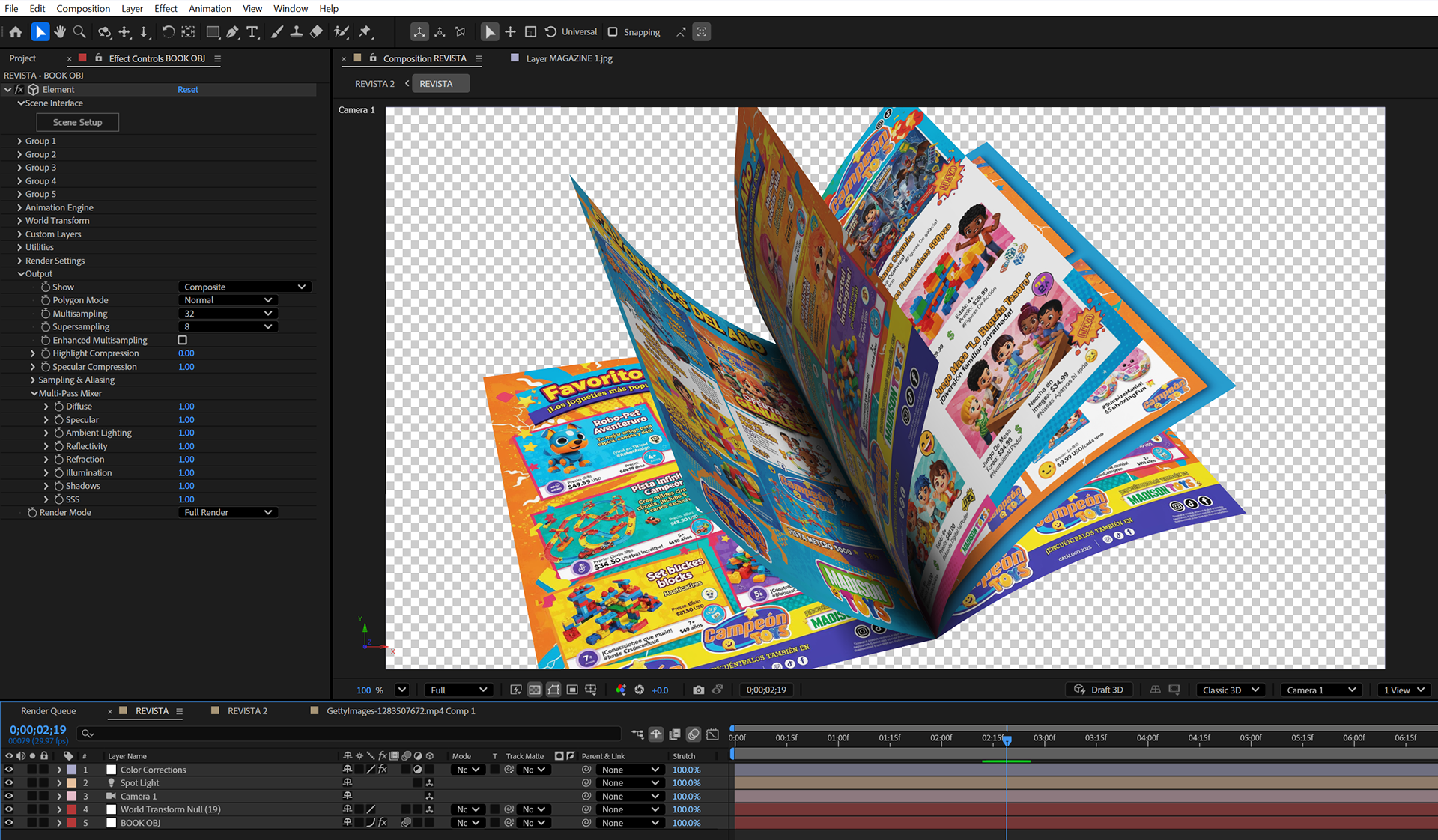The width and height of the screenshot is (1438, 840).
Task: Select the Rectangle shape tool
Action: point(213,32)
